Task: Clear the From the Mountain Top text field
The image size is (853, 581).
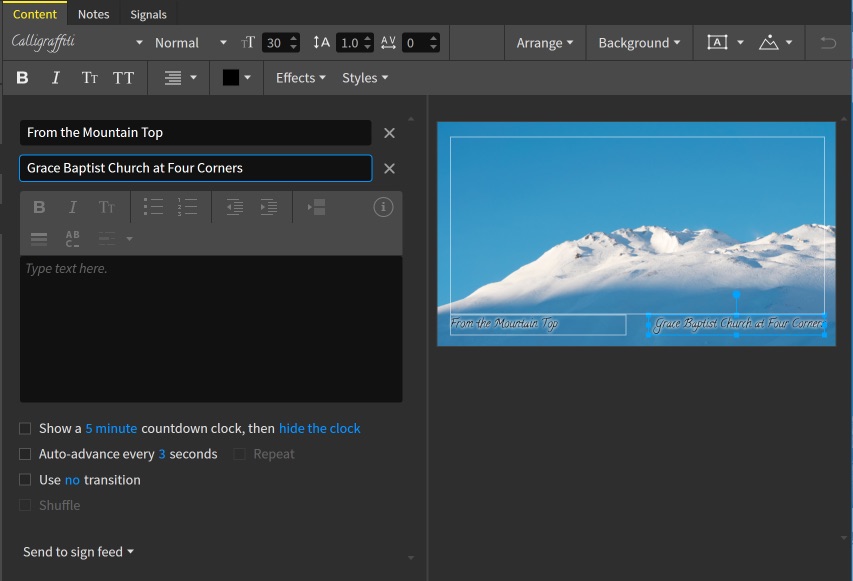Action: 389,132
